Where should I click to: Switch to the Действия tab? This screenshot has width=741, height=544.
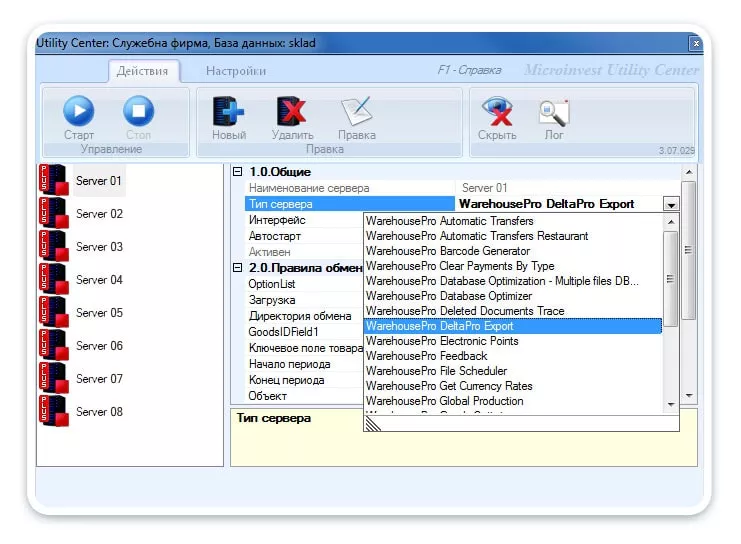coord(144,71)
